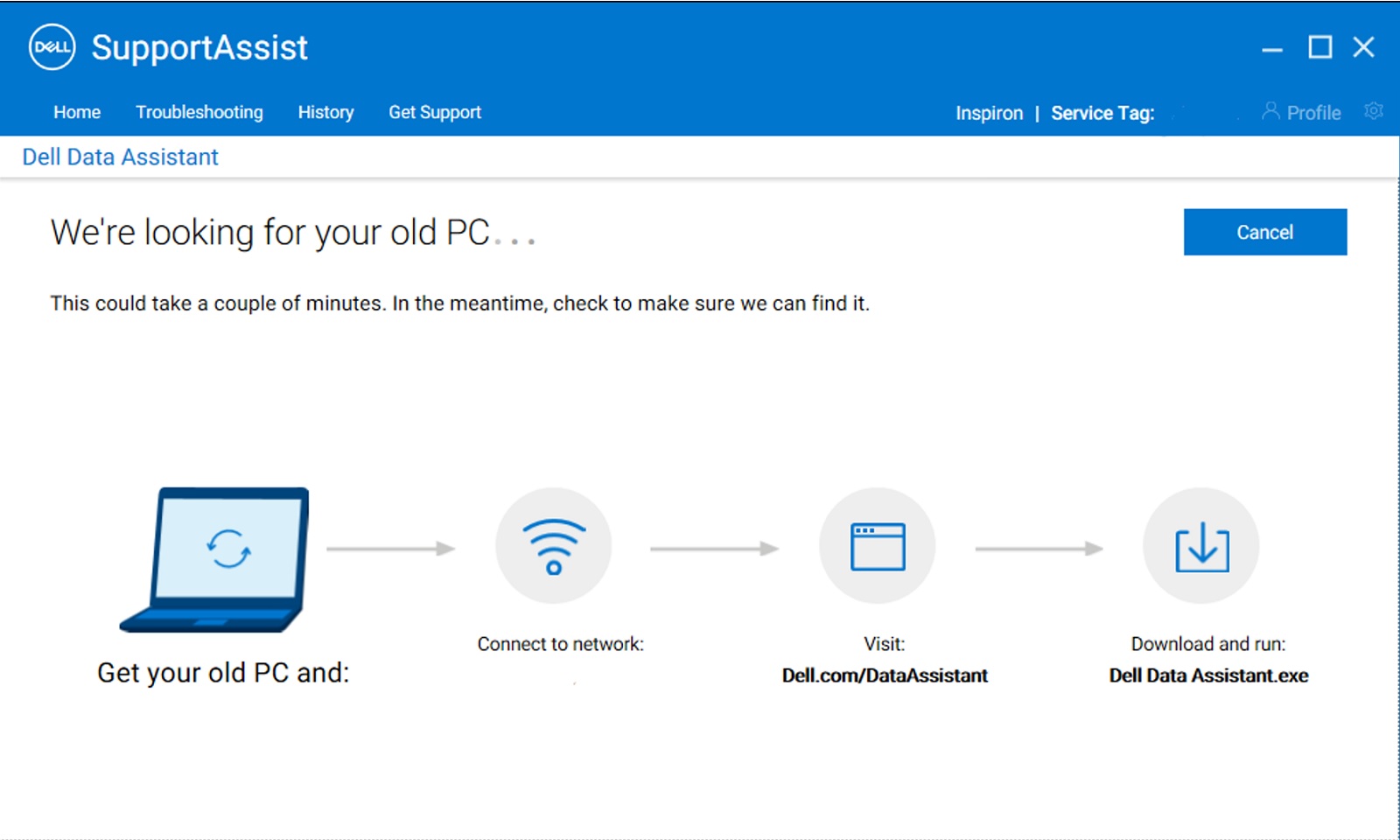Maximize the SupportAssist window
This screenshot has width=1400, height=840.
[1319, 47]
